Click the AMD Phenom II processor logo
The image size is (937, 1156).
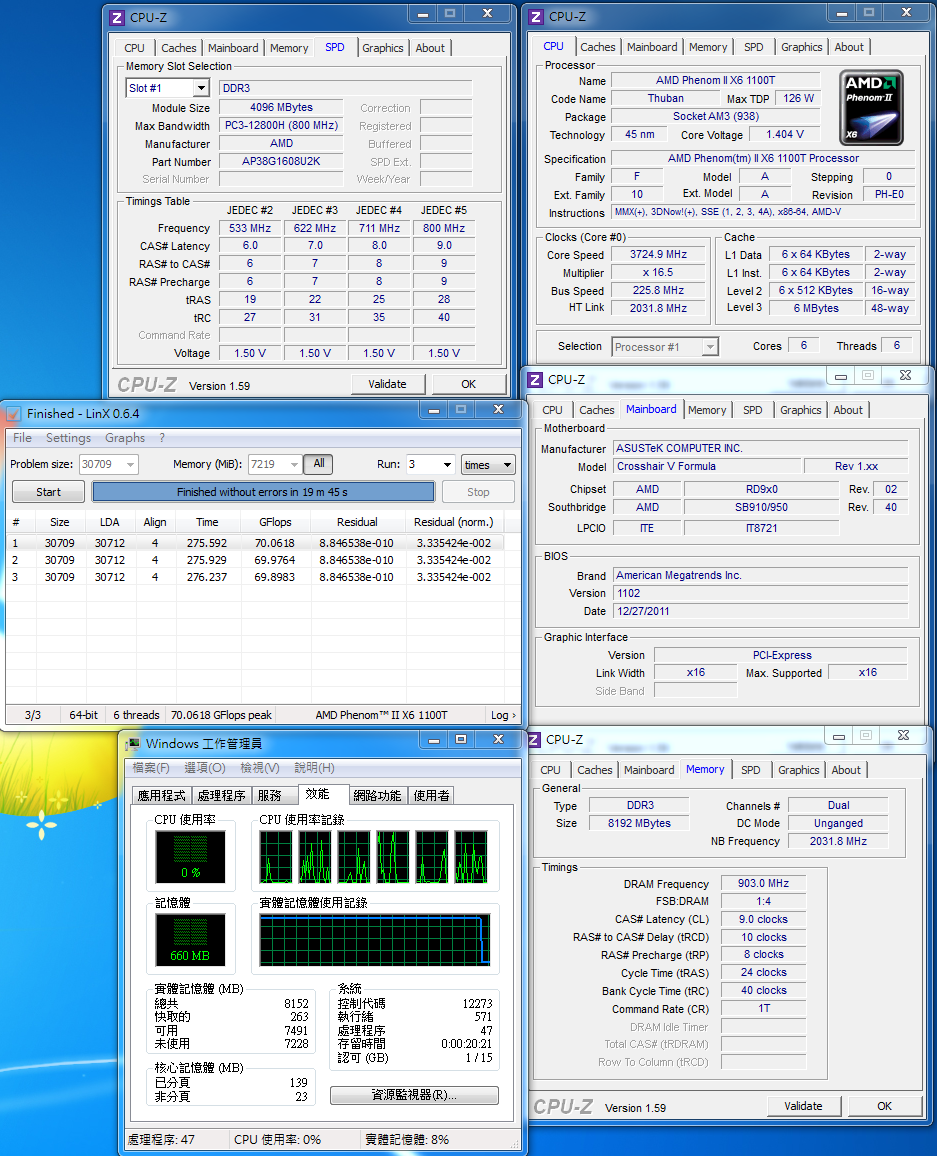click(871, 108)
